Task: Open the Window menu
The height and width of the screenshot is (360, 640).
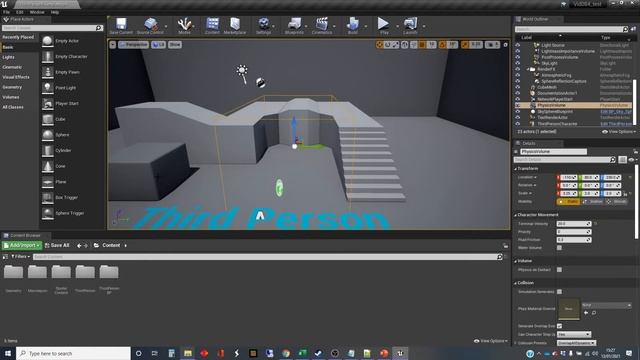Action: pos(37,12)
